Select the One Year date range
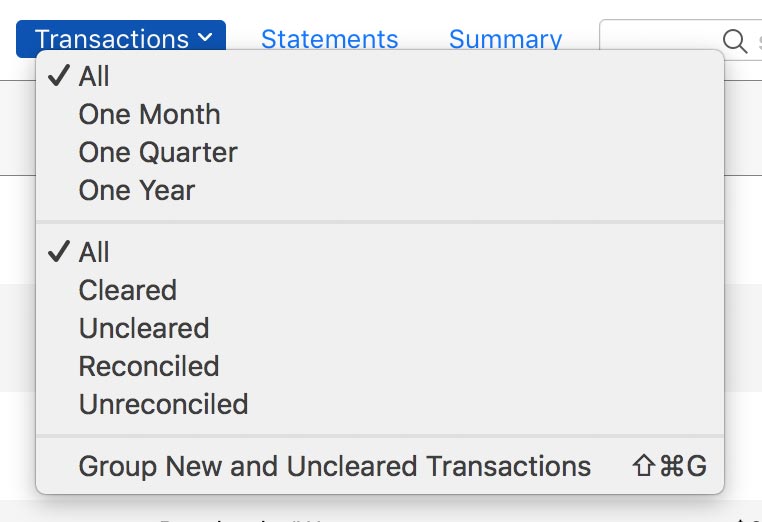Viewport: 762px width, 522px height. pos(137,191)
